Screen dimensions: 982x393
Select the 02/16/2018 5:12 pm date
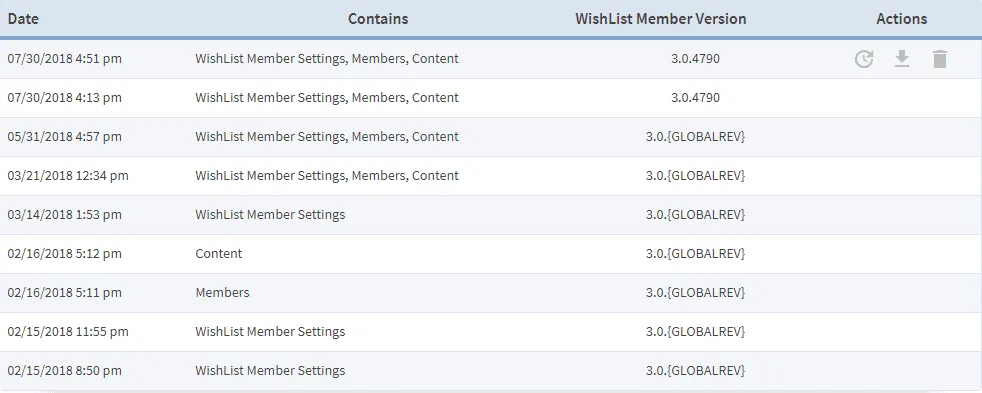[x=65, y=253]
